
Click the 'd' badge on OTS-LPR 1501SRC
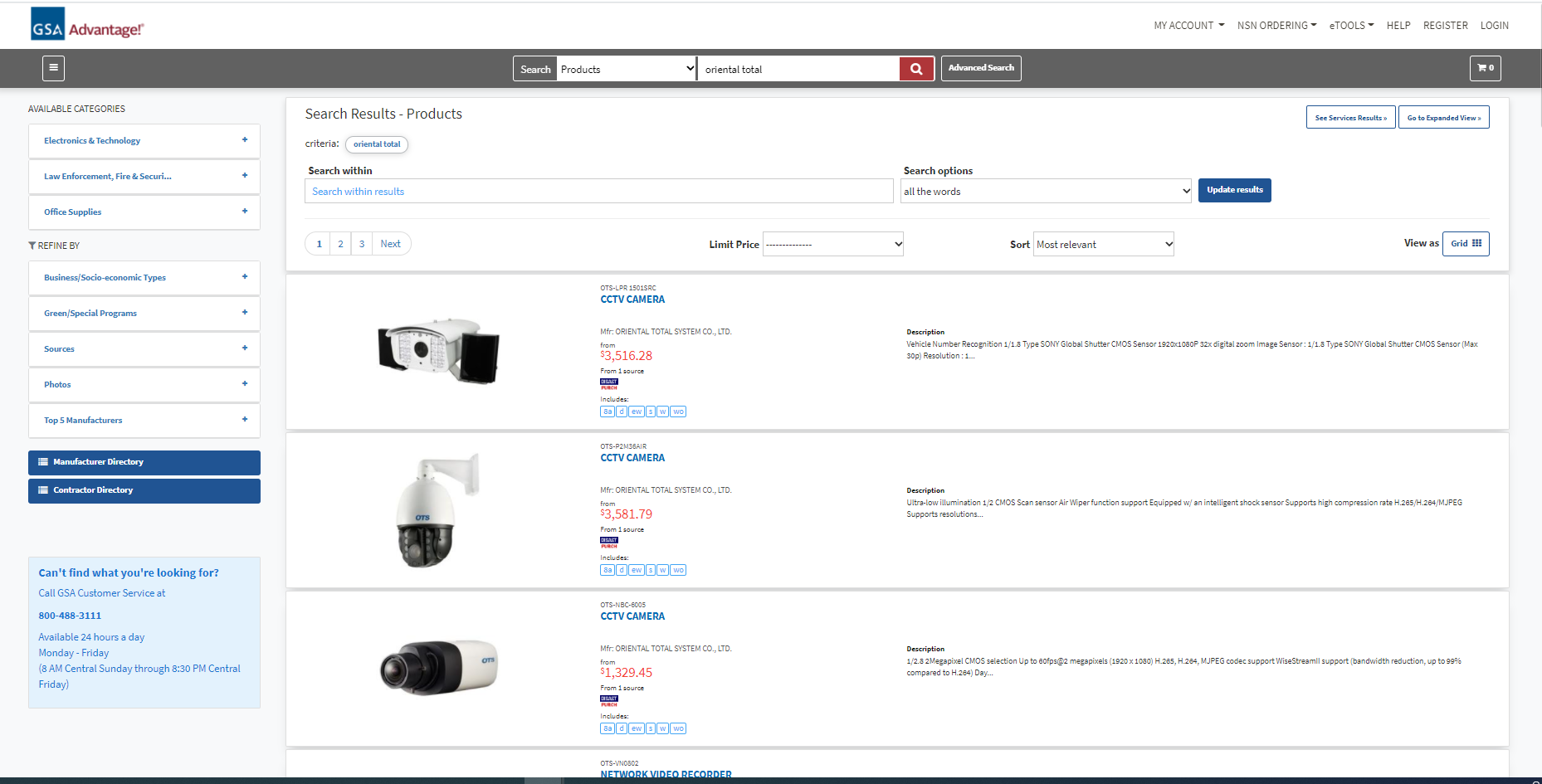pyautogui.click(x=622, y=411)
